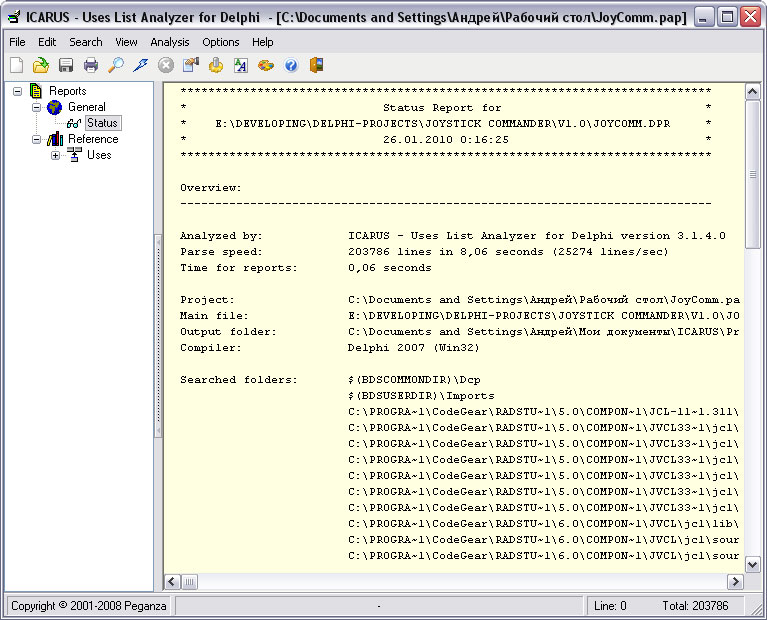Image resolution: width=767 pixels, height=620 pixels.
Task: Select the Status report item
Action: (x=102, y=123)
